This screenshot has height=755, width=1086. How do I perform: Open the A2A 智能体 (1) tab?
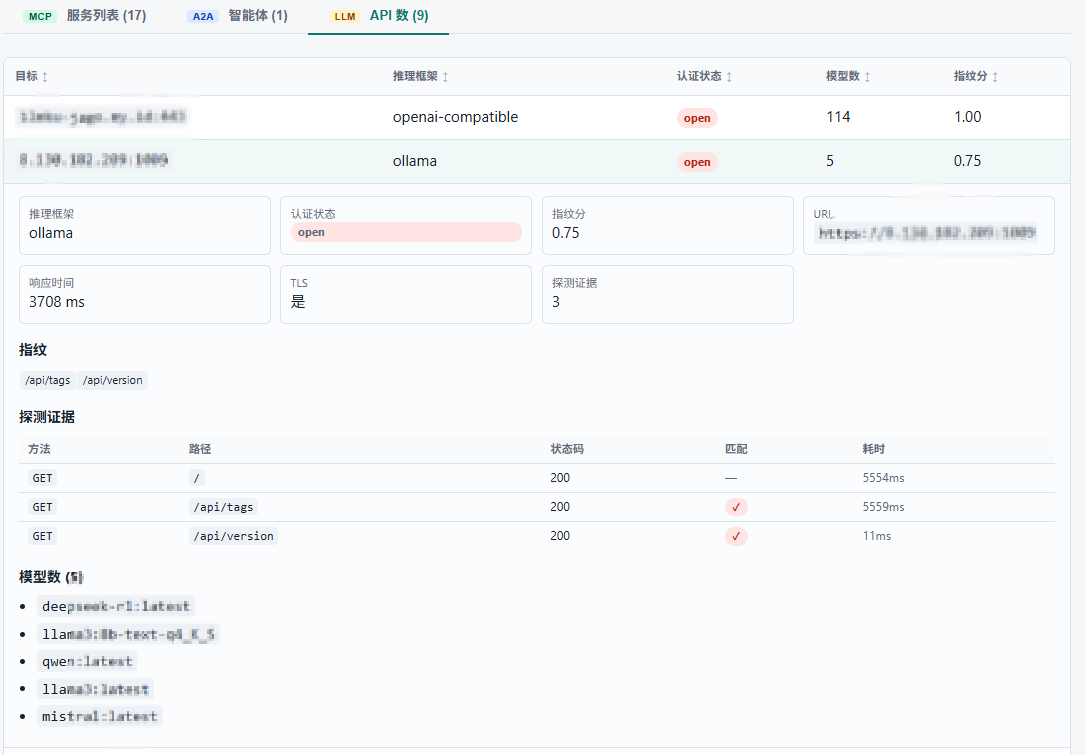[x=238, y=16]
